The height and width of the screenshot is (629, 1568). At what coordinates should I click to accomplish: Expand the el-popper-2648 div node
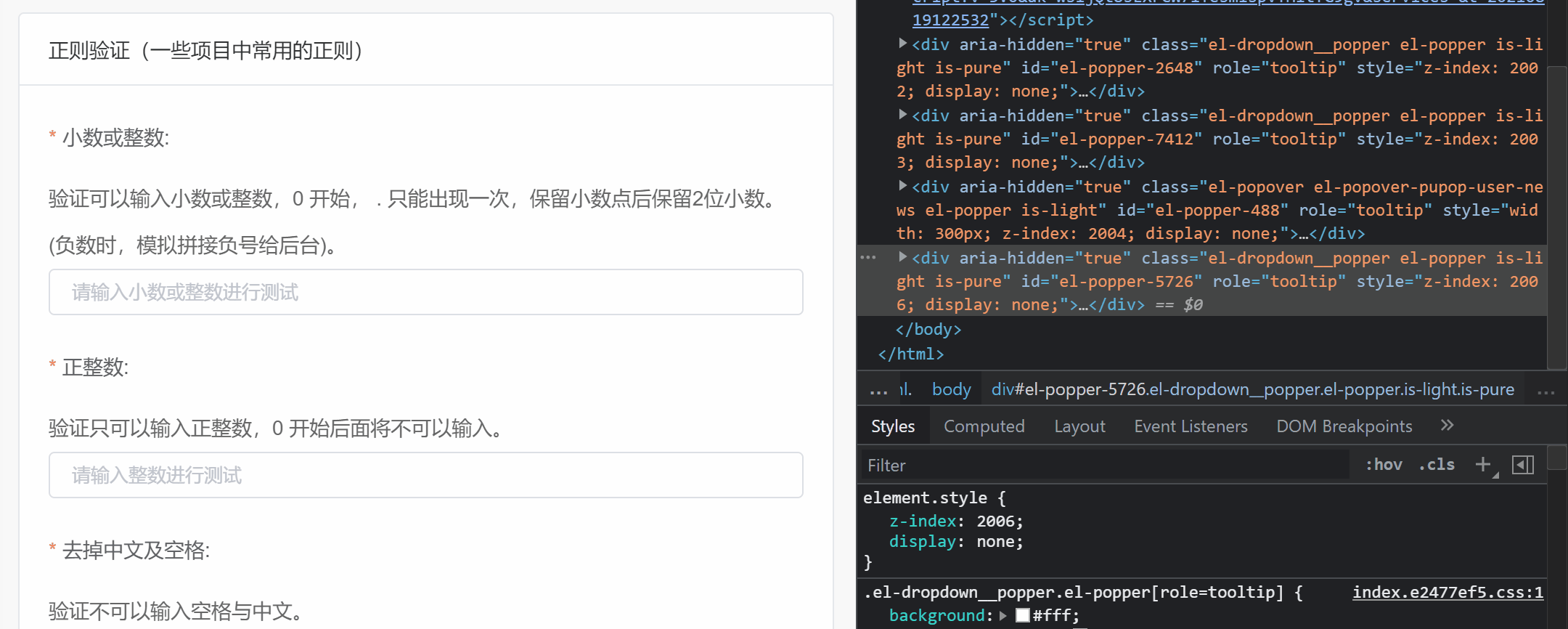point(902,44)
